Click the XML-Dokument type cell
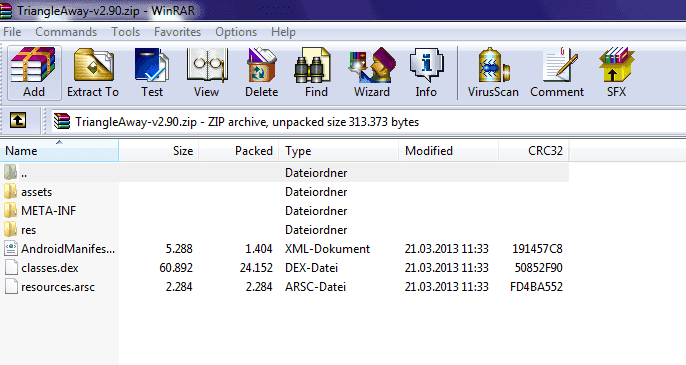This screenshot has height=365, width=686. pos(328,249)
